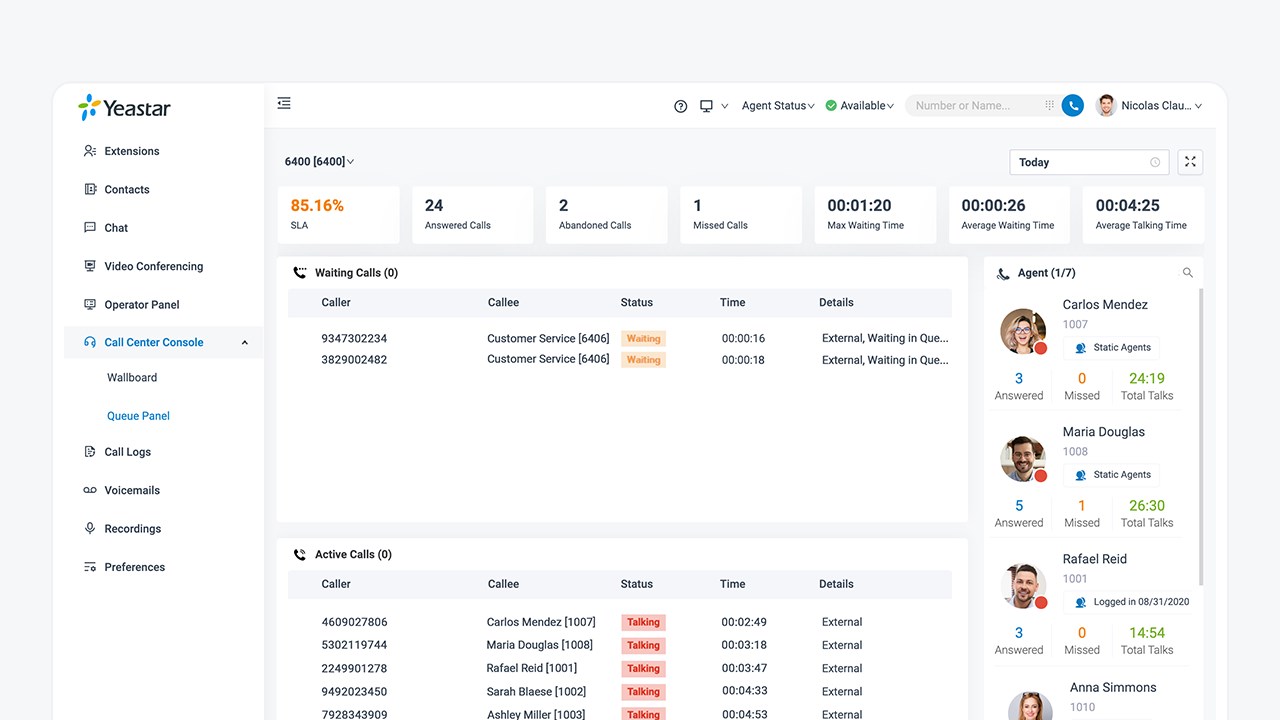This screenshot has height=720, width=1280.
Task: Collapse the sidebar with the menu icon
Action: (x=284, y=103)
